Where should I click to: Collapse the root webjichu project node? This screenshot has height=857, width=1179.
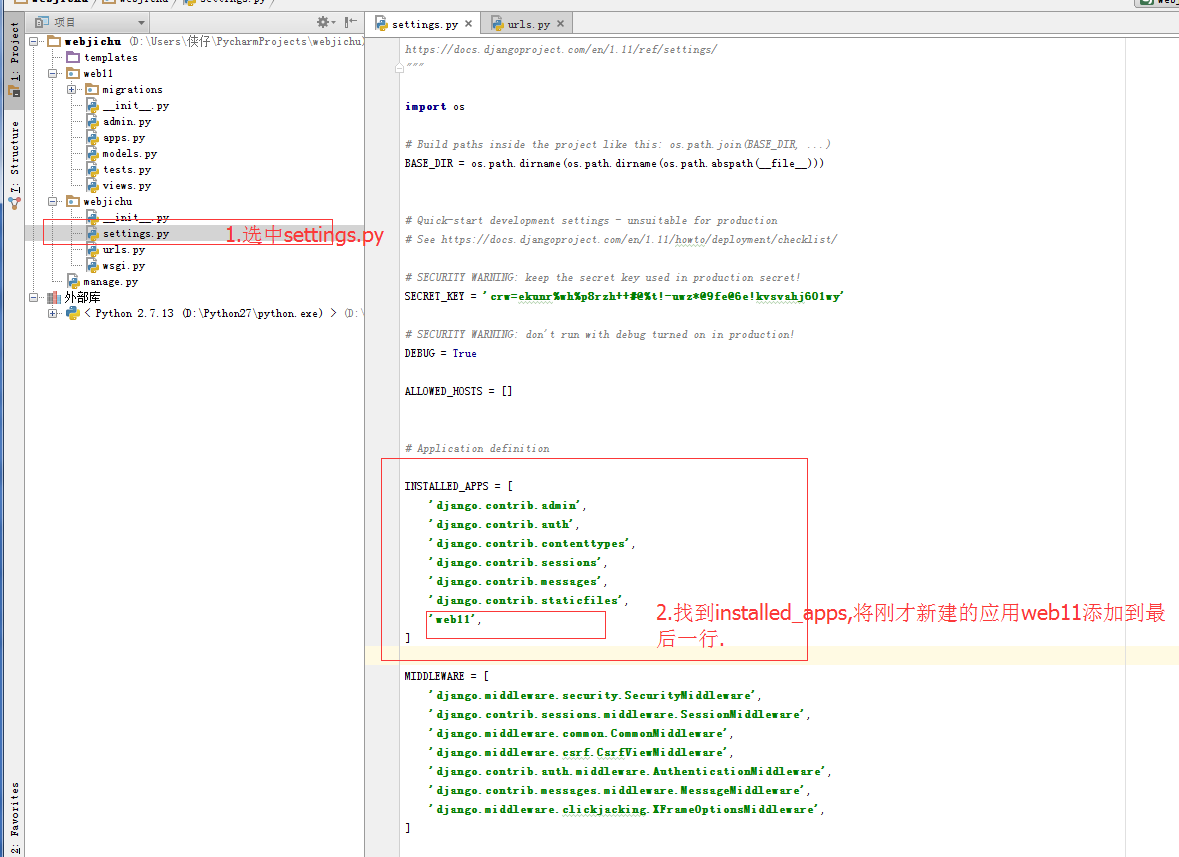(34, 41)
